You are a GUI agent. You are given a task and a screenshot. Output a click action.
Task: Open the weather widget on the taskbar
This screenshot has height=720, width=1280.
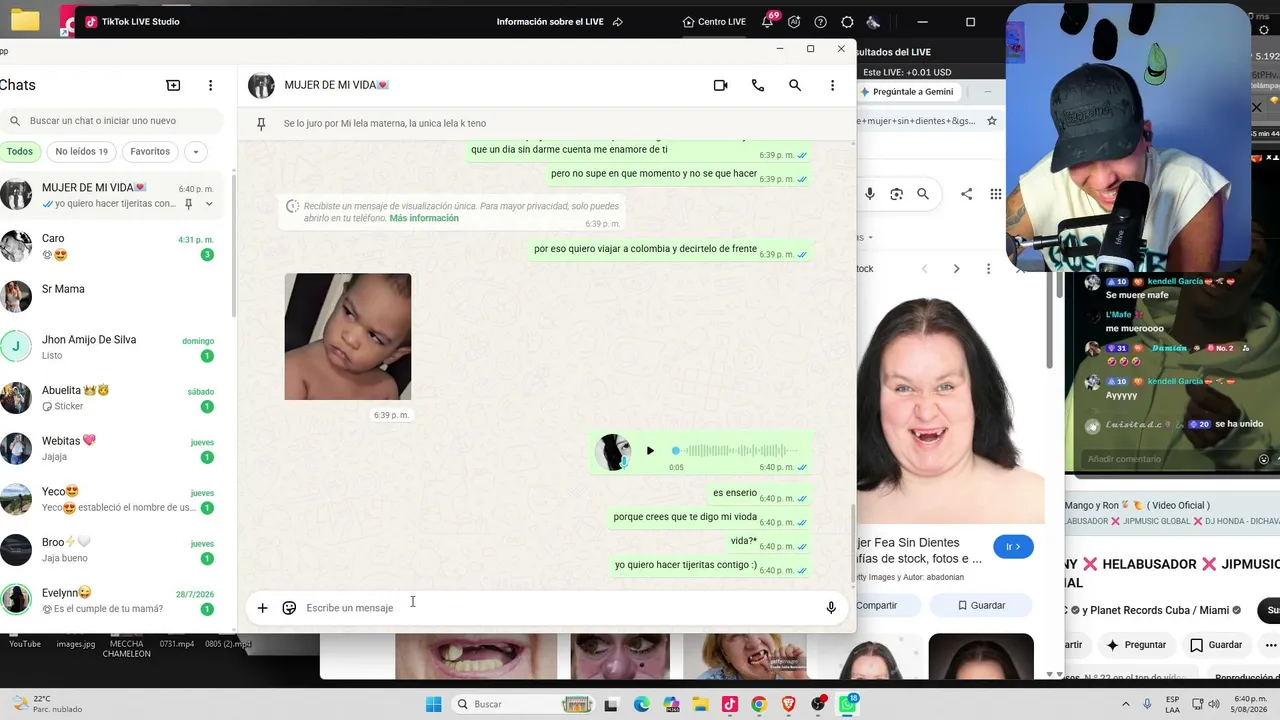pyautogui.click(x=48, y=704)
